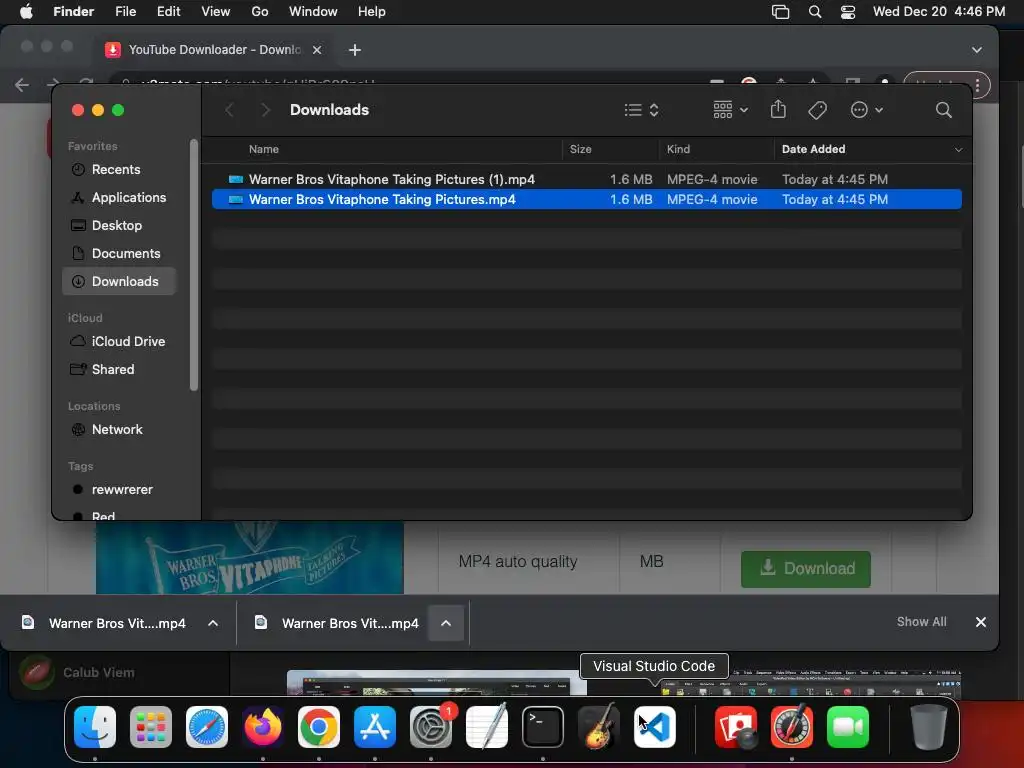Open Shared in Finder sidebar
The image size is (1024, 768).
coord(119,370)
